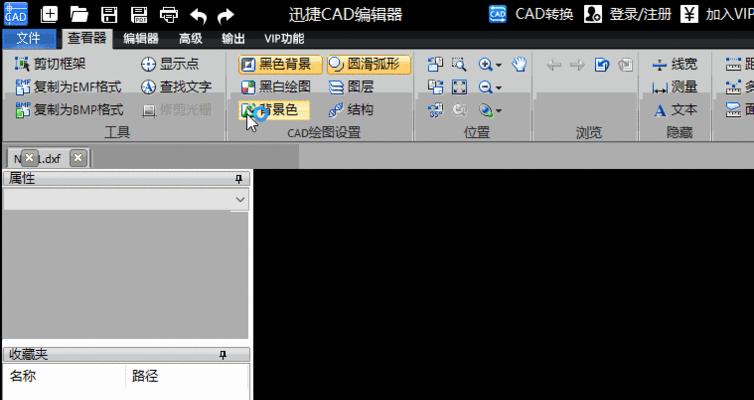This screenshot has height=400, width=754.
Task: Switch to the 编辑器 editor tab
Action: (140, 38)
